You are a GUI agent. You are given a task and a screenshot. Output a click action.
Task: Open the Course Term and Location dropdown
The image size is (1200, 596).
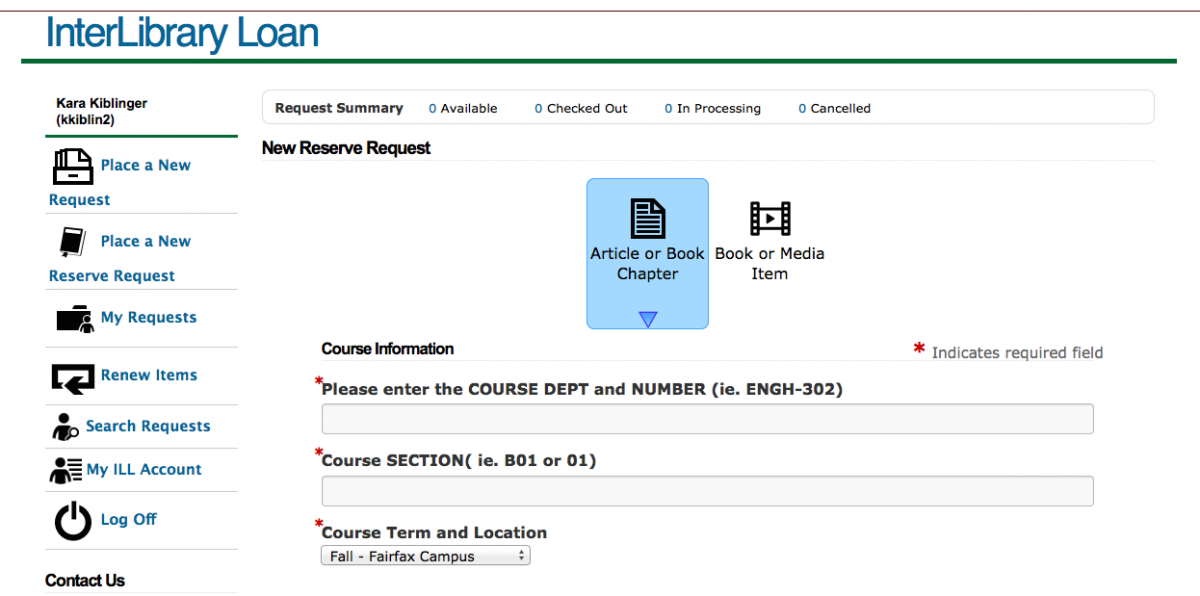tap(425, 556)
